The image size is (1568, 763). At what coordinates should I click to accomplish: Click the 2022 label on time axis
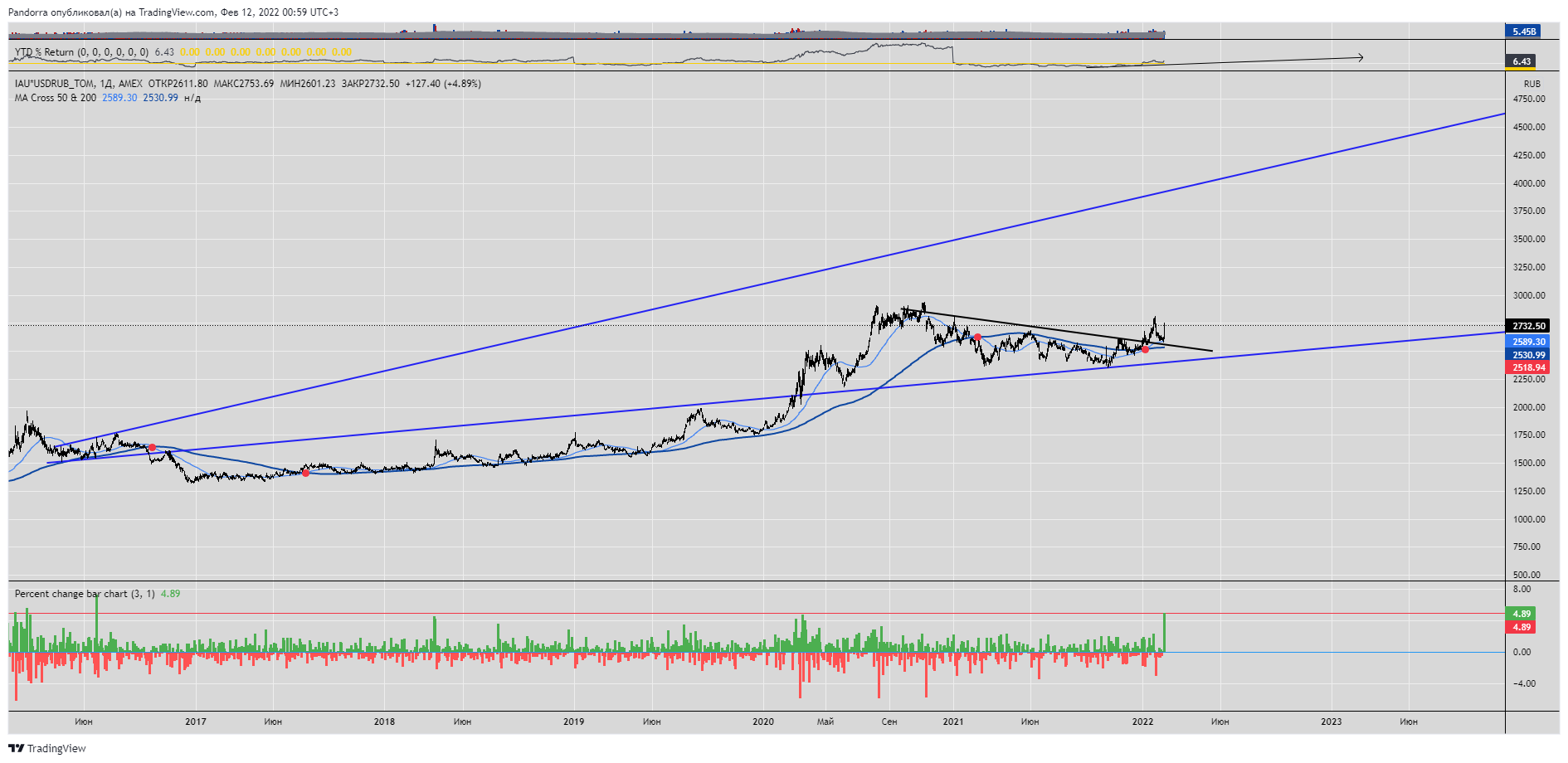(1142, 722)
